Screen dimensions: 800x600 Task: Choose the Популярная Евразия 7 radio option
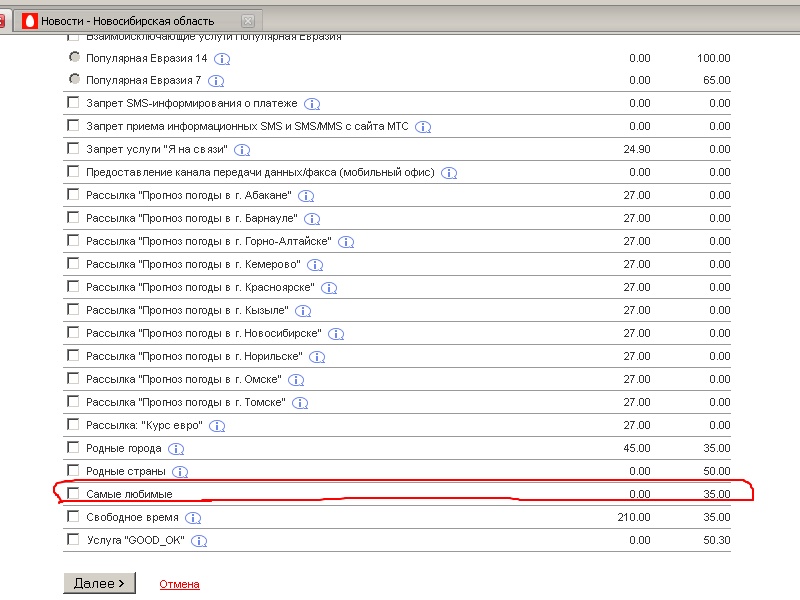(73, 80)
